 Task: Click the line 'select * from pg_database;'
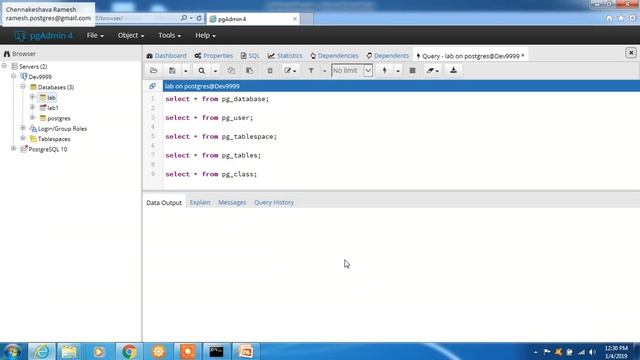(x=217, y=99)
